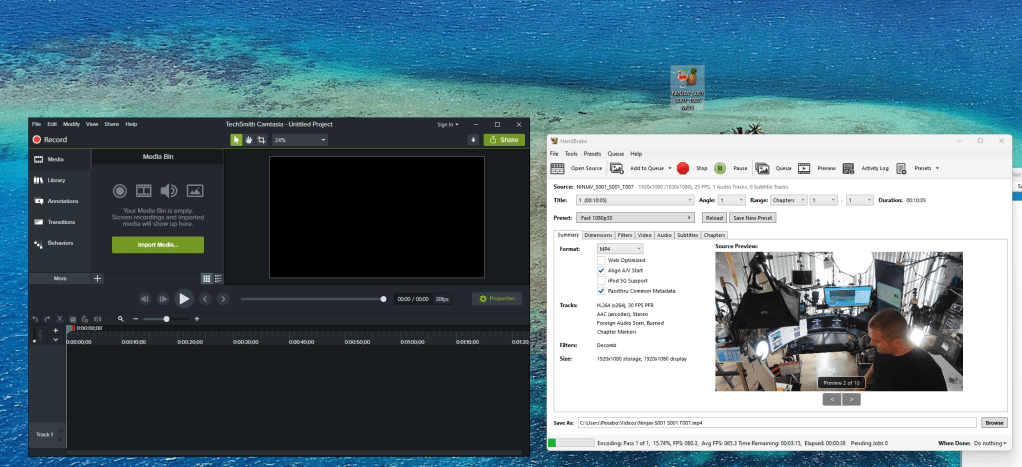1022x467 pixels.
Task: Open the Fast 1080p30 preset selector
Action: pyautogui.click(x=634, y=218)
